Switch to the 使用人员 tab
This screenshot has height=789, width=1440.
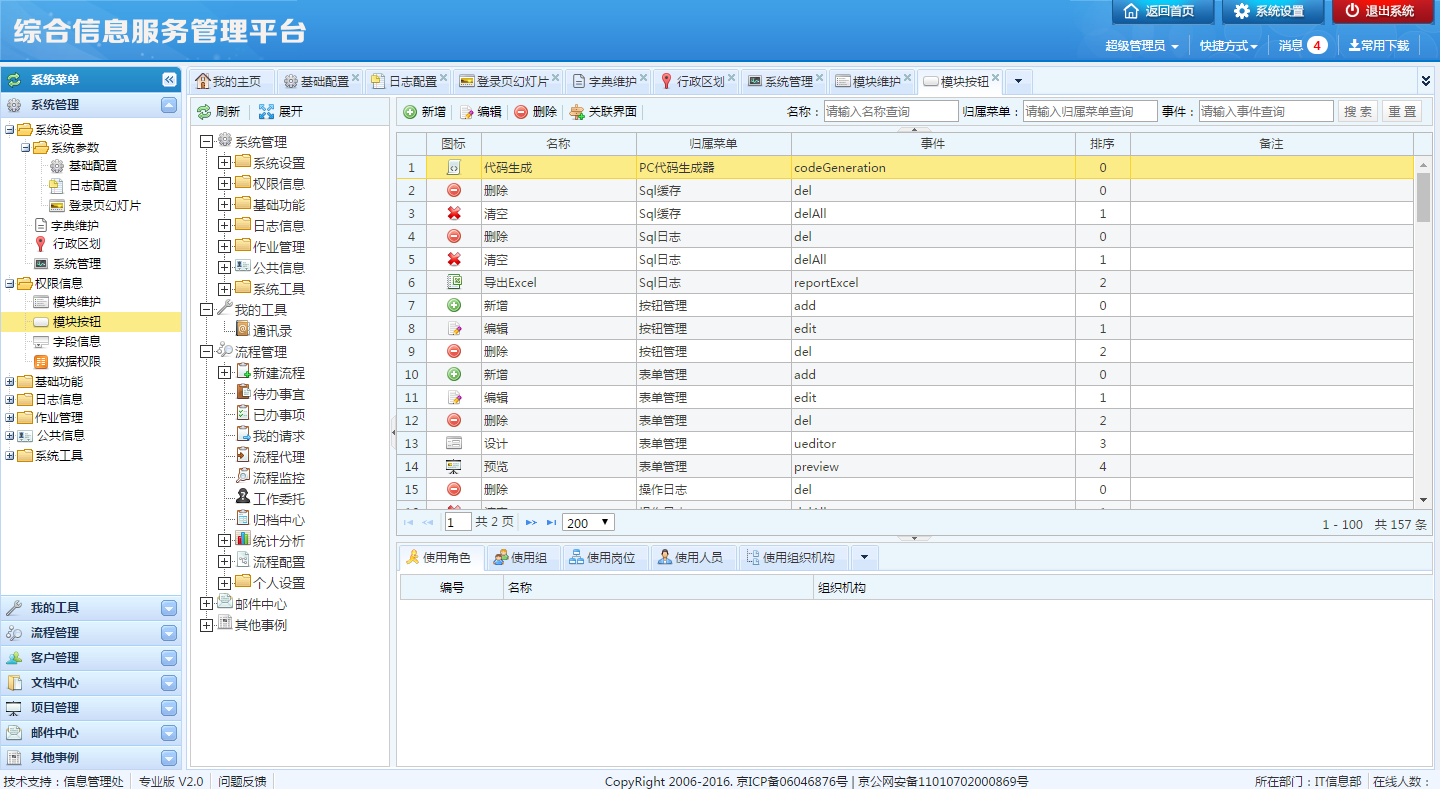coord(692,557)
